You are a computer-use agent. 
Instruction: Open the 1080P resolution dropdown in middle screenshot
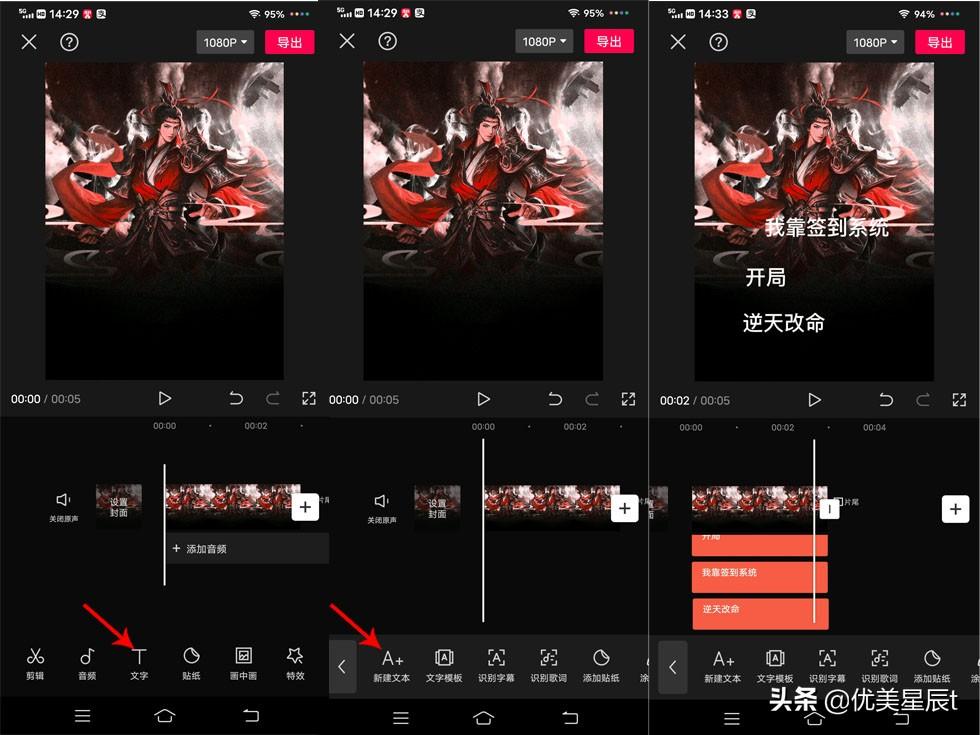pyautogui.click(x=544, y=41)
